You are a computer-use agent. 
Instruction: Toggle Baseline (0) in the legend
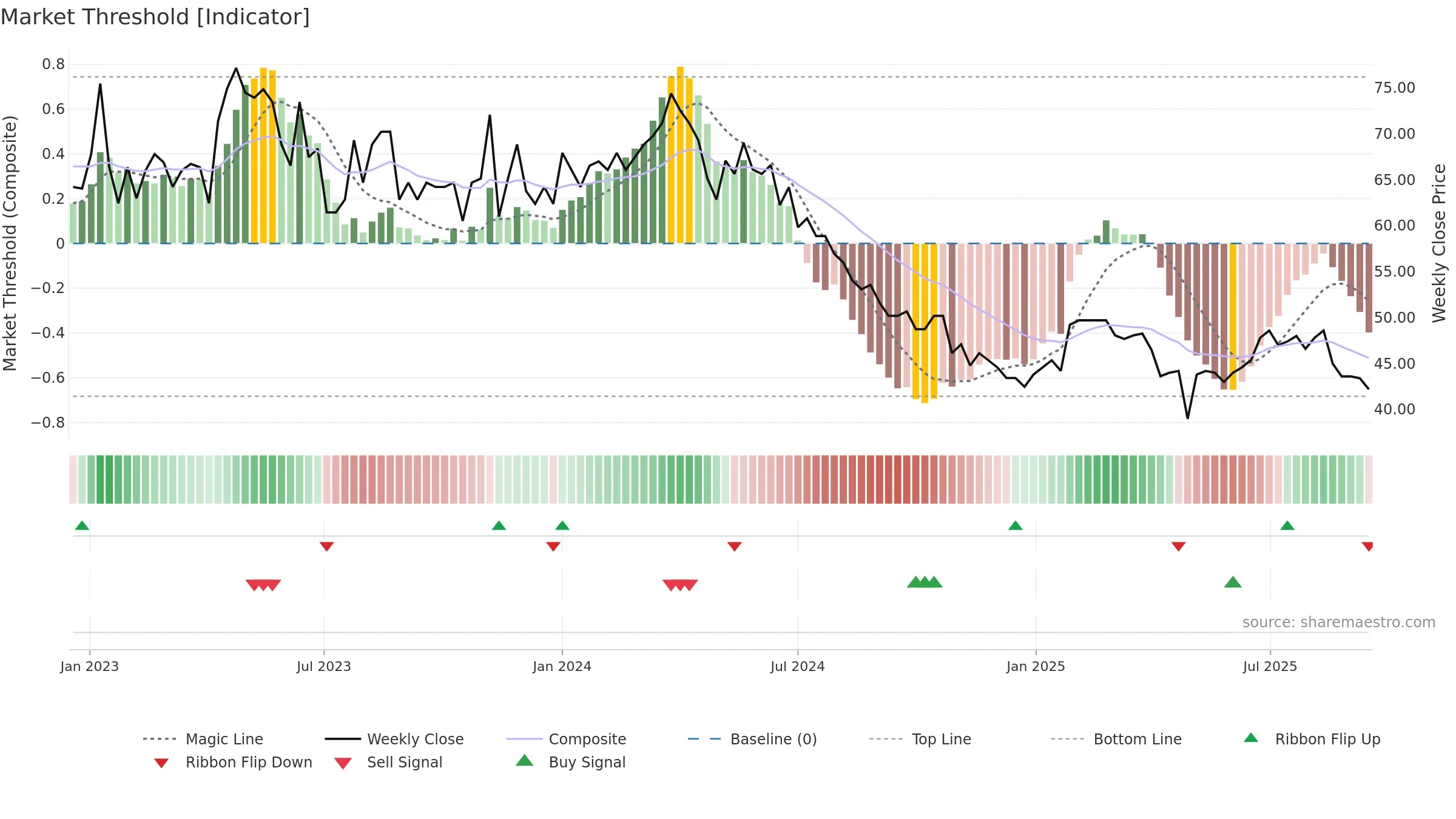[x=752, y=739]
